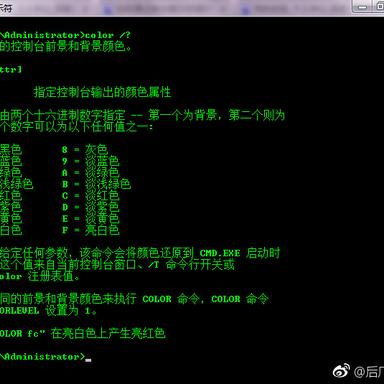This screenshot has height=384, width=384.
Task: Select the 'E = 淡黄色' entry
Action: point(90,218)
